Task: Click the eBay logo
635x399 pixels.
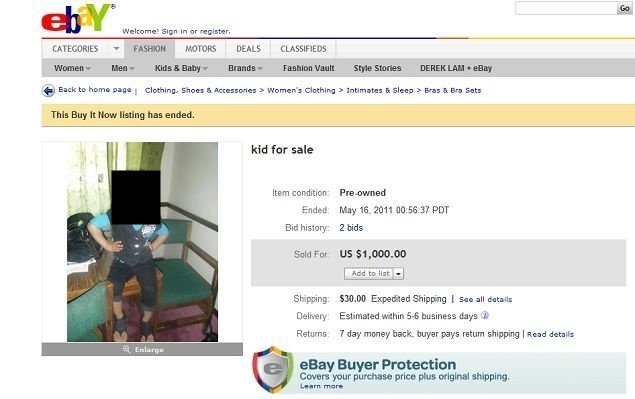Action: [76, 18]
